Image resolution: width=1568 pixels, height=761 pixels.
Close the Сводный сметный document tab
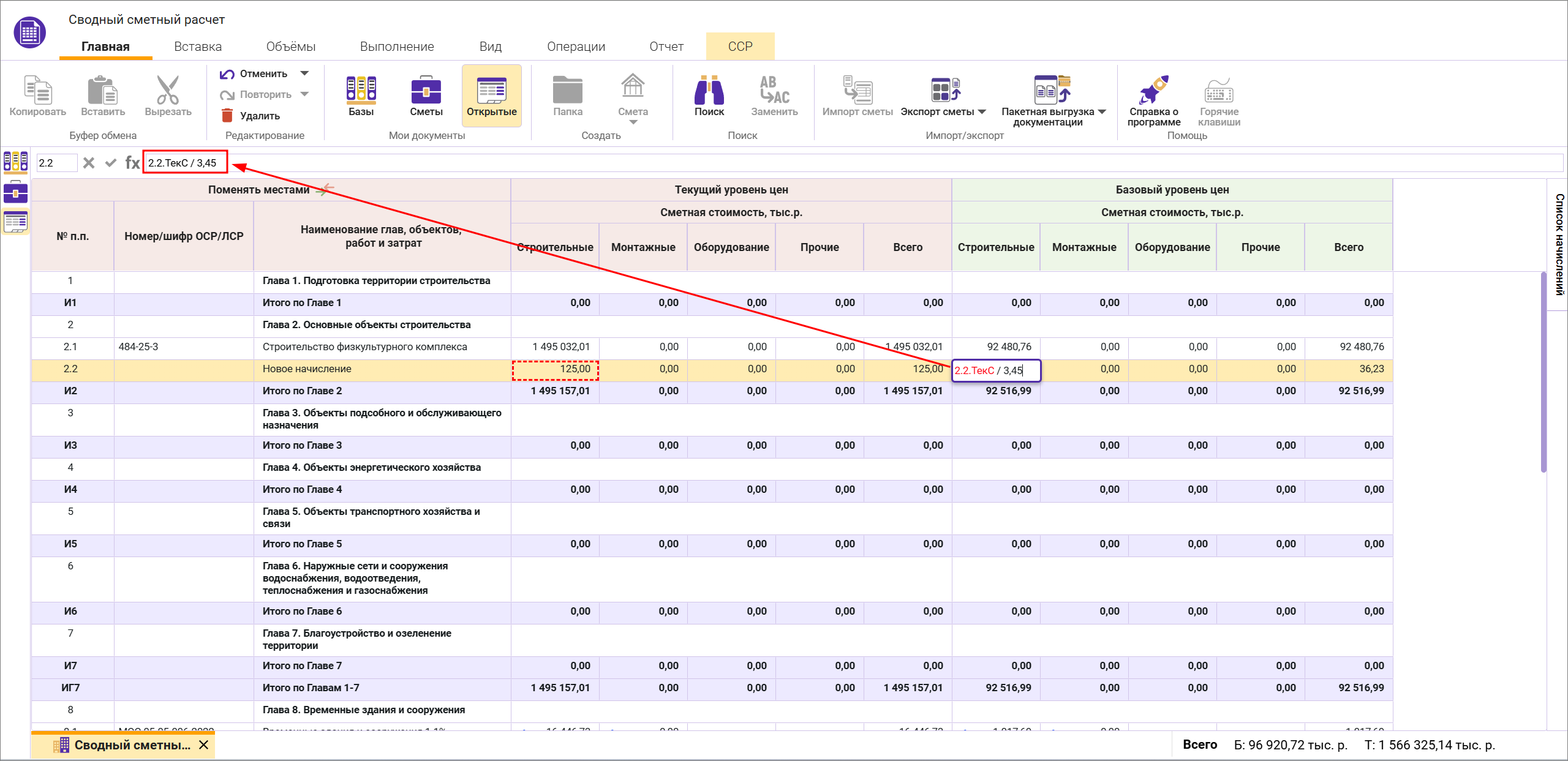click(x=204, y=745)
